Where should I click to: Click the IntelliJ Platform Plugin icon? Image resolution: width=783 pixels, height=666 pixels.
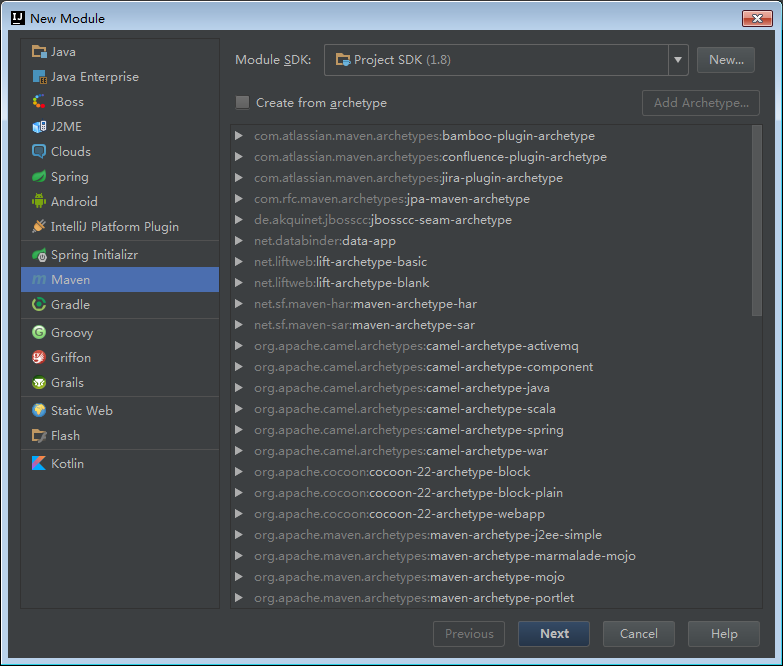click(x=39, y=226)
